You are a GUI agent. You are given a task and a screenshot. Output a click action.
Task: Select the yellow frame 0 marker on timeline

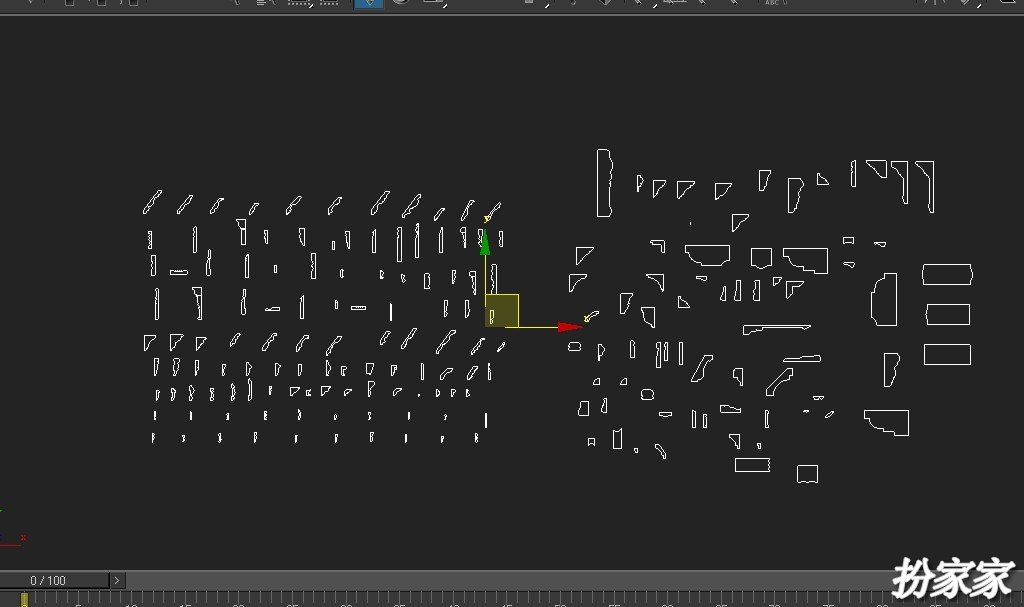24,600
